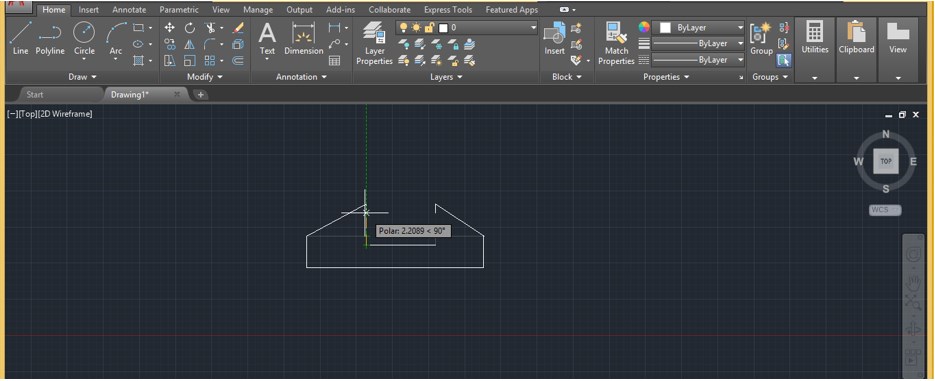The height and width of the screenshot is (381, 935).
Task: Select the Scale tool
Action: (190, 60)
